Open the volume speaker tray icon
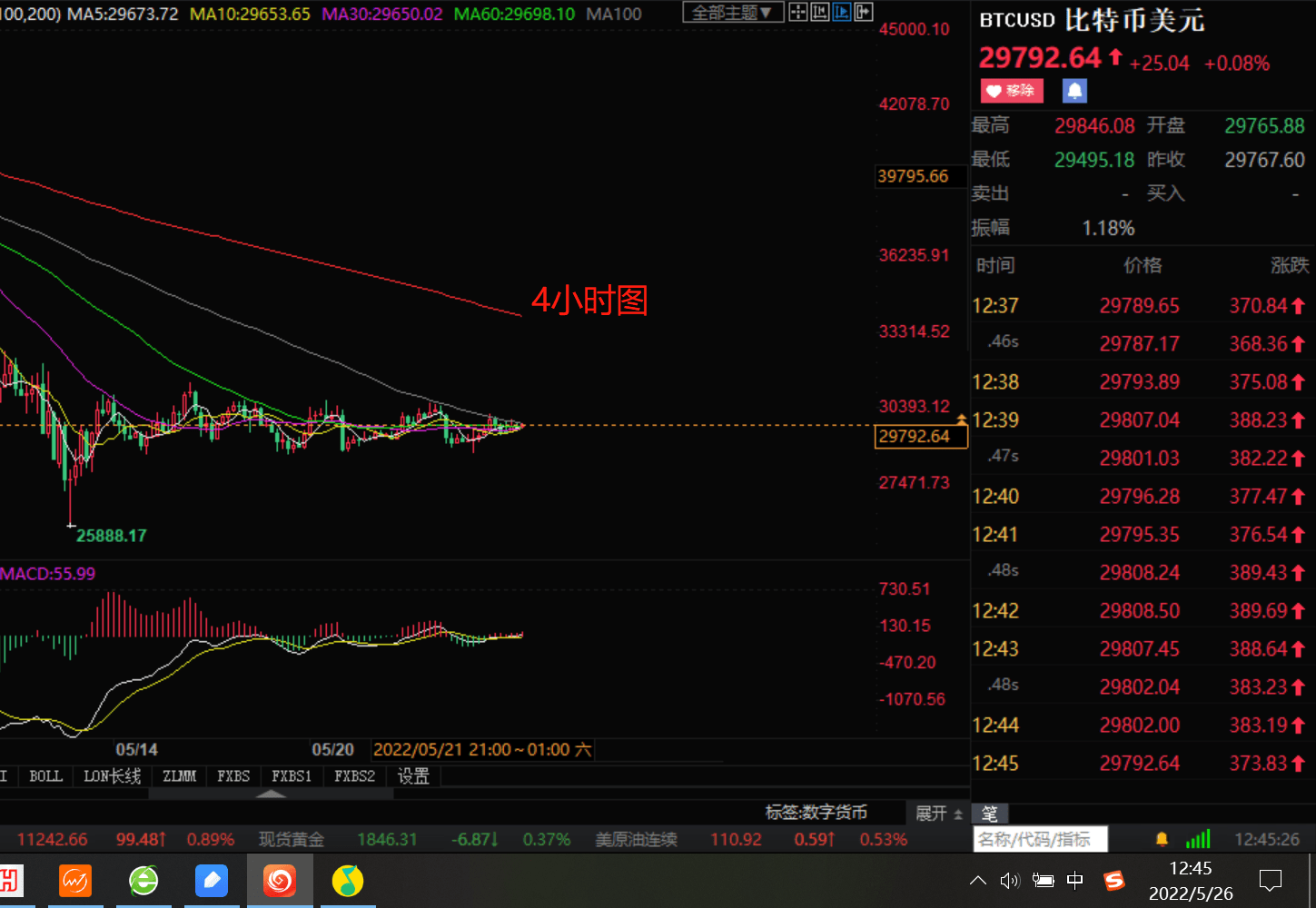The image size is (1316, 908). click(1010, 880)
